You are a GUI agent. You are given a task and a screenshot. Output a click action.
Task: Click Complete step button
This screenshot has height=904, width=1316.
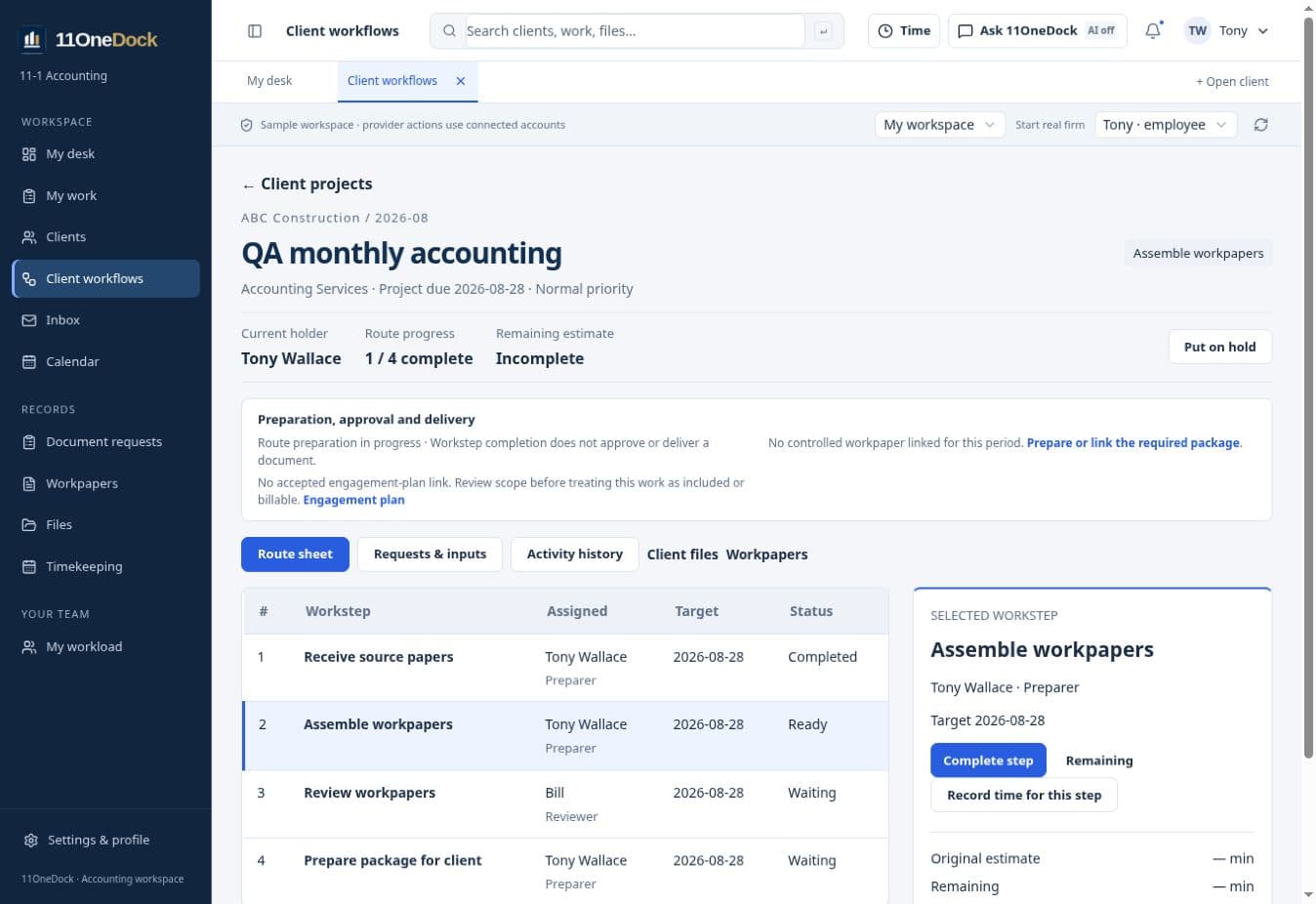(x=988, y=760)
